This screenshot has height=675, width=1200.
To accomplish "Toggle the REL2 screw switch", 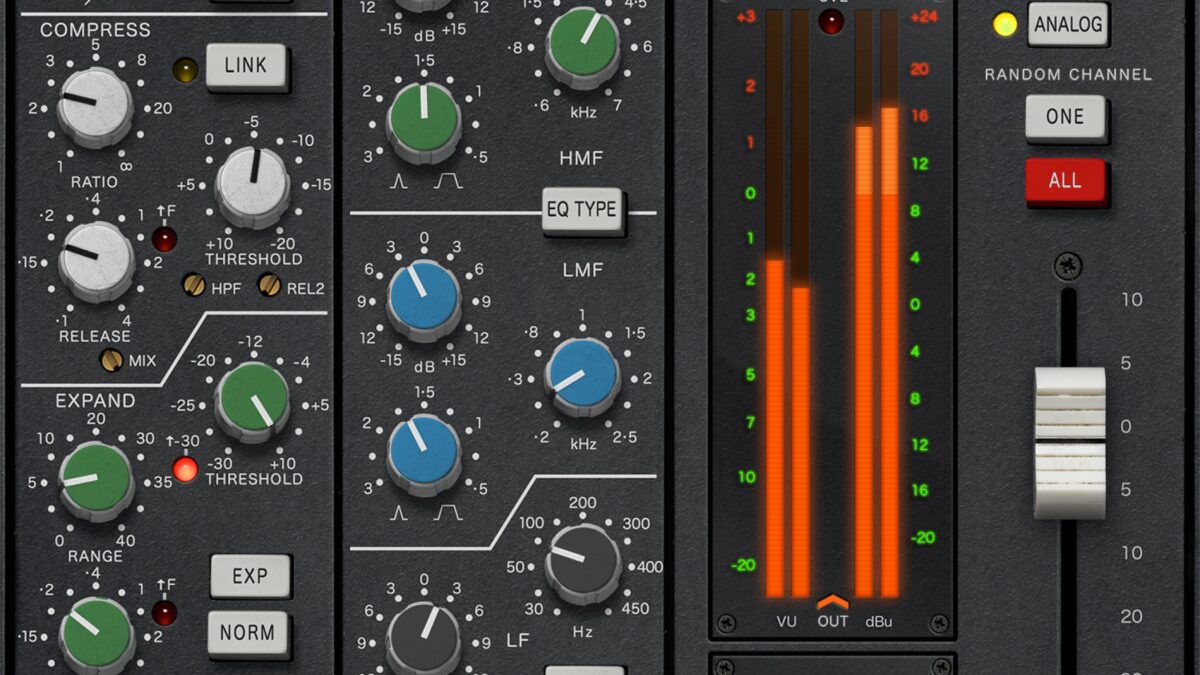I will click(x=270, y=285).
